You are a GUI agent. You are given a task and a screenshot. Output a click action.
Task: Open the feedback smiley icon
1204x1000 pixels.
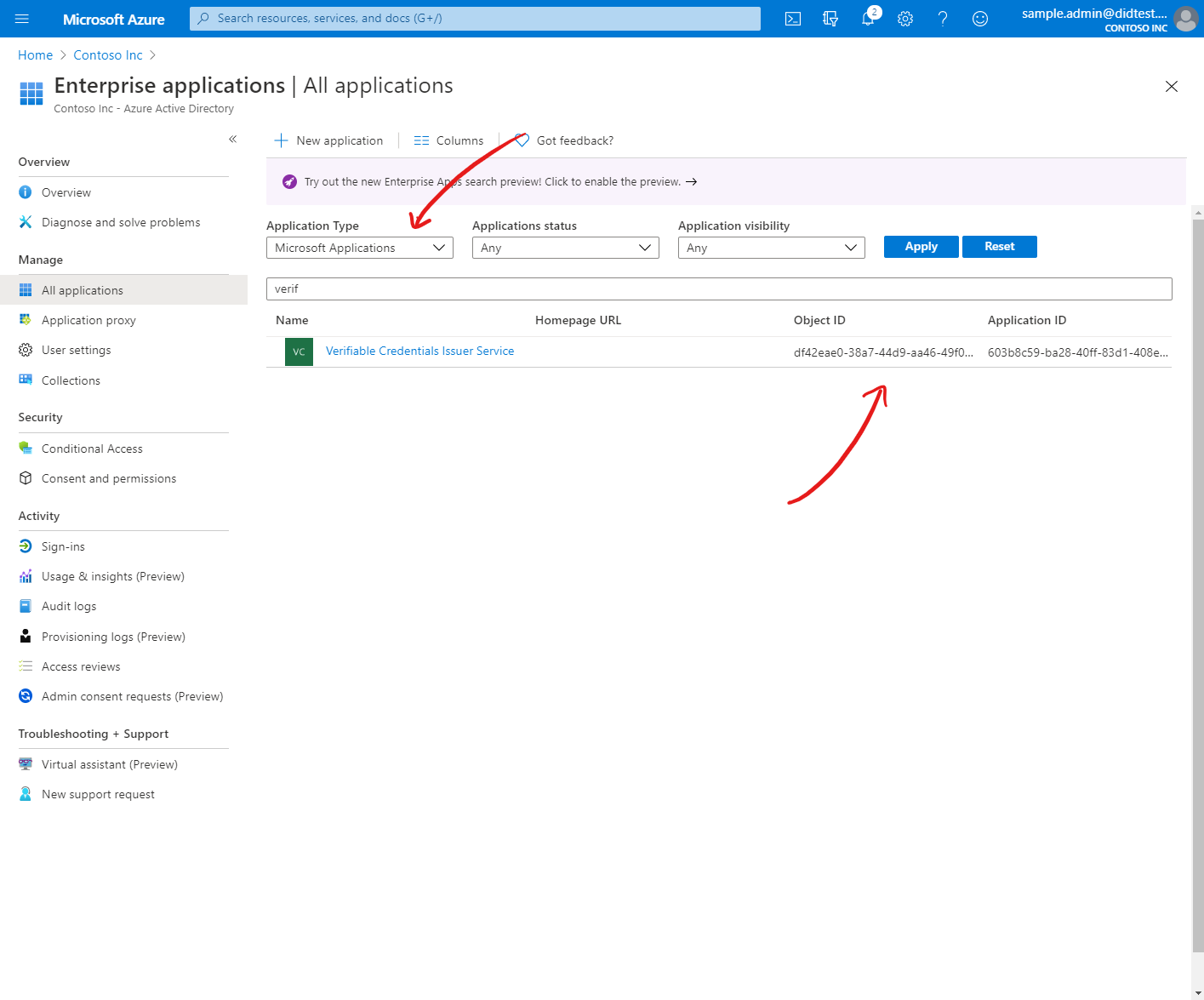coord(980,19)
